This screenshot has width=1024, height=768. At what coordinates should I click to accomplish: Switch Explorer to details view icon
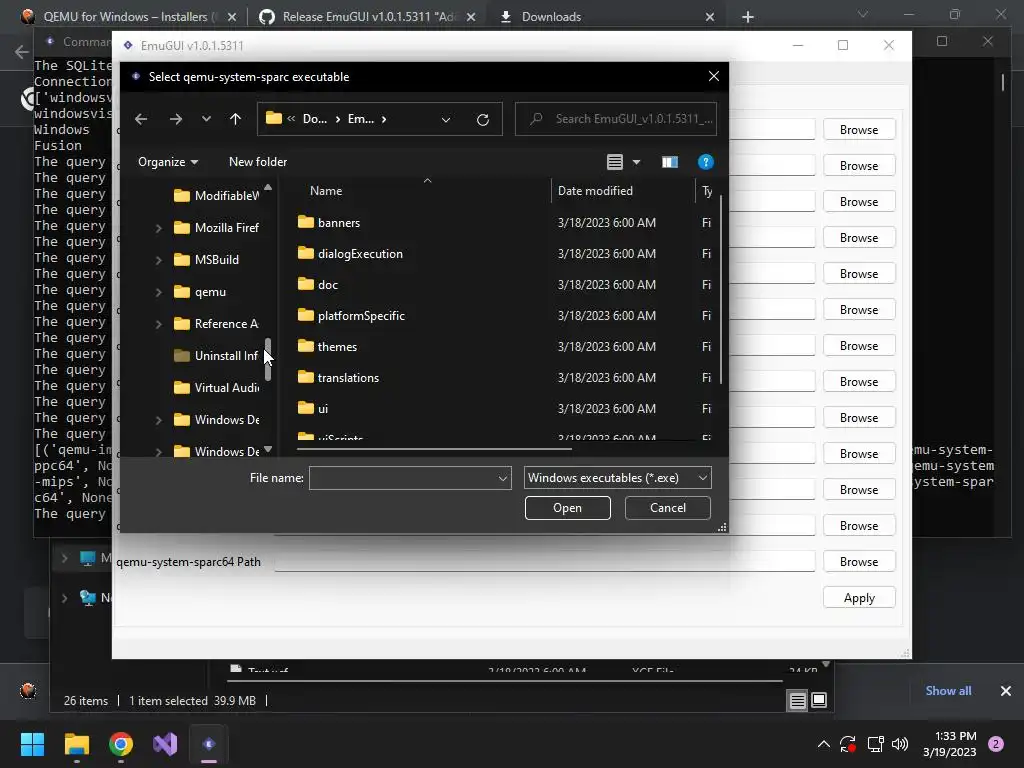797,701
